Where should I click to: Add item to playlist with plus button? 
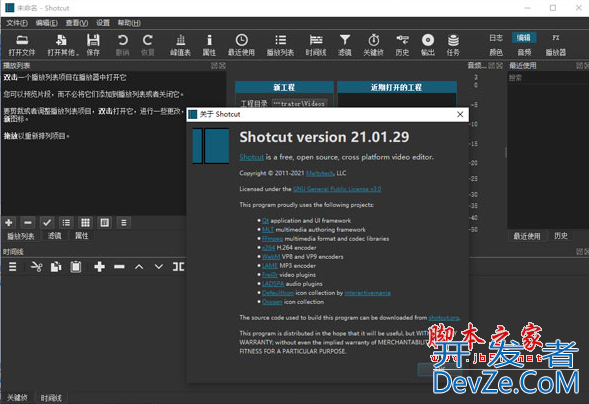[x=9, y=223]
